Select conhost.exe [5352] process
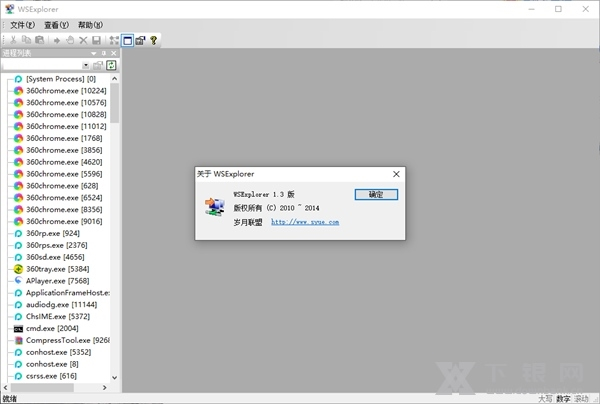The image size is (600, 404). (59, 352)
